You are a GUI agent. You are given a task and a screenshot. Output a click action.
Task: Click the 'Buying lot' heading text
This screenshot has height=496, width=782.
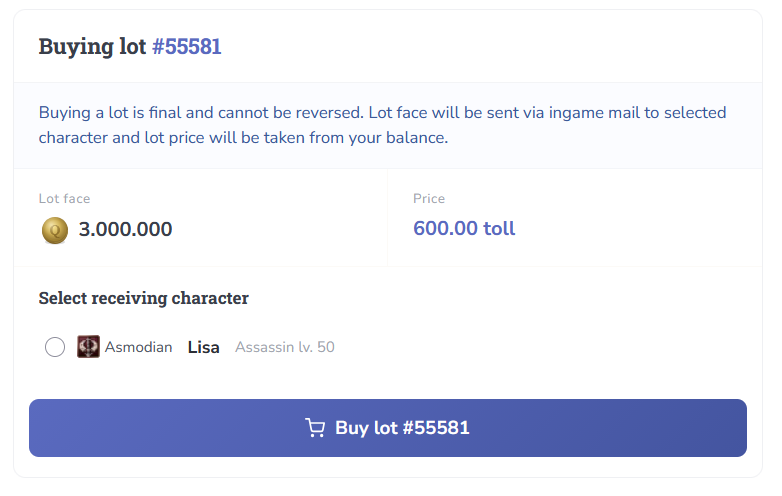point(93,46)
